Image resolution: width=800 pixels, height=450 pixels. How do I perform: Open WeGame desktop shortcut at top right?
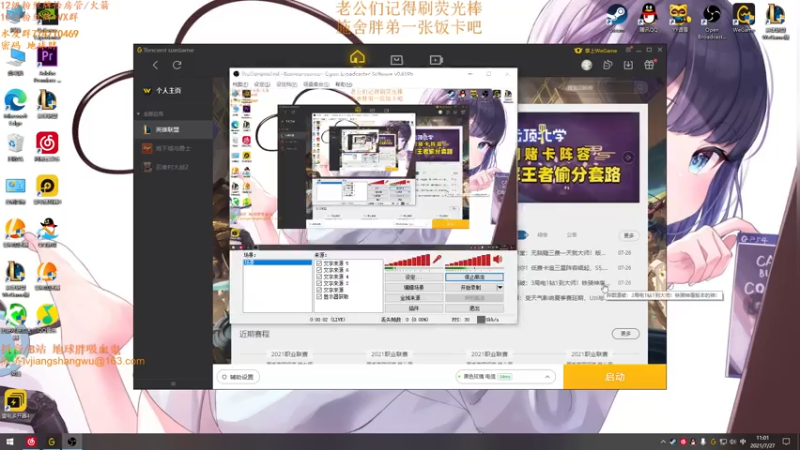click(x=743, y=18)
